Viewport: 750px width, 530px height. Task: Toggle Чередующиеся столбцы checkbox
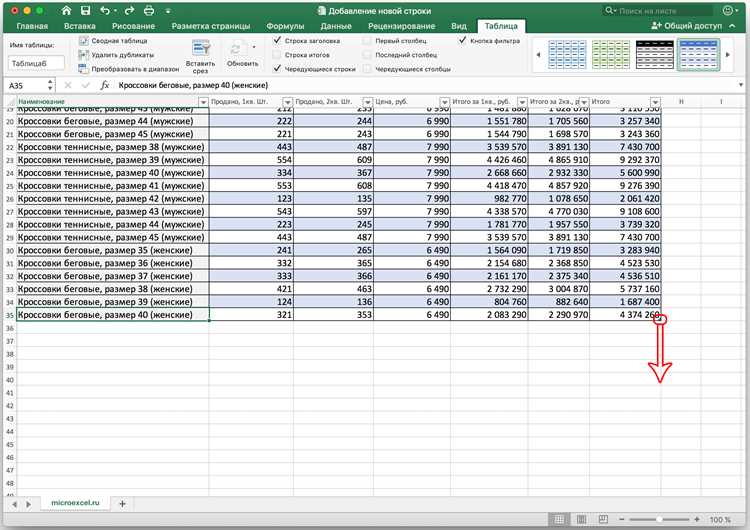(x=367, y=69)
